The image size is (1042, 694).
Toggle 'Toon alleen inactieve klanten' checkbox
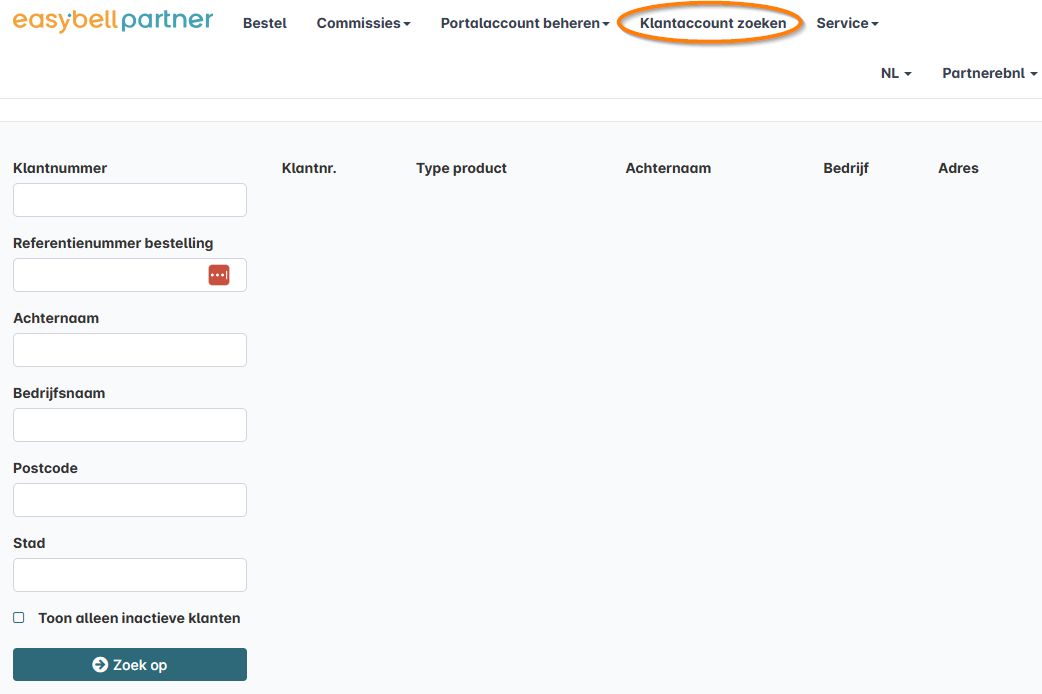[19, 618]
